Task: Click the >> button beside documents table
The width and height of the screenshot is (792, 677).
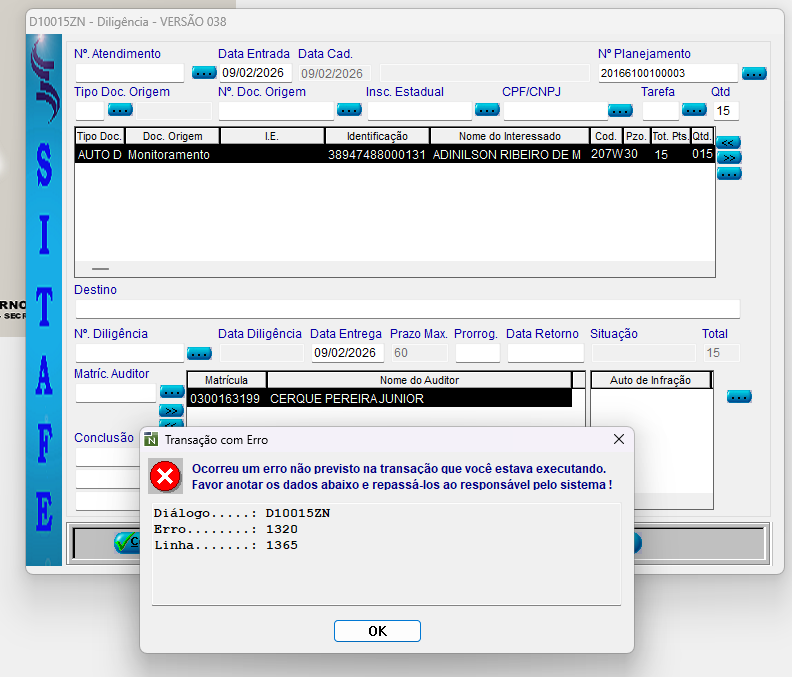Action: pyautogui.click(x=729, y=158)
